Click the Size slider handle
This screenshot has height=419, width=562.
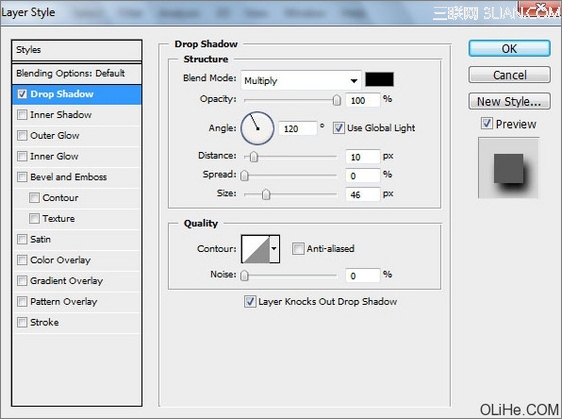pyautogui.click(x=266, y=194)
